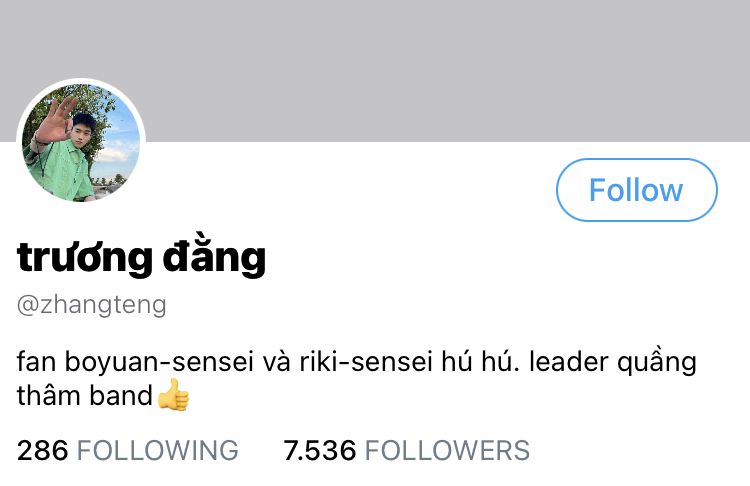The image size is (750, 486).
Task: Click the gray header banner image
Action: 375,71
